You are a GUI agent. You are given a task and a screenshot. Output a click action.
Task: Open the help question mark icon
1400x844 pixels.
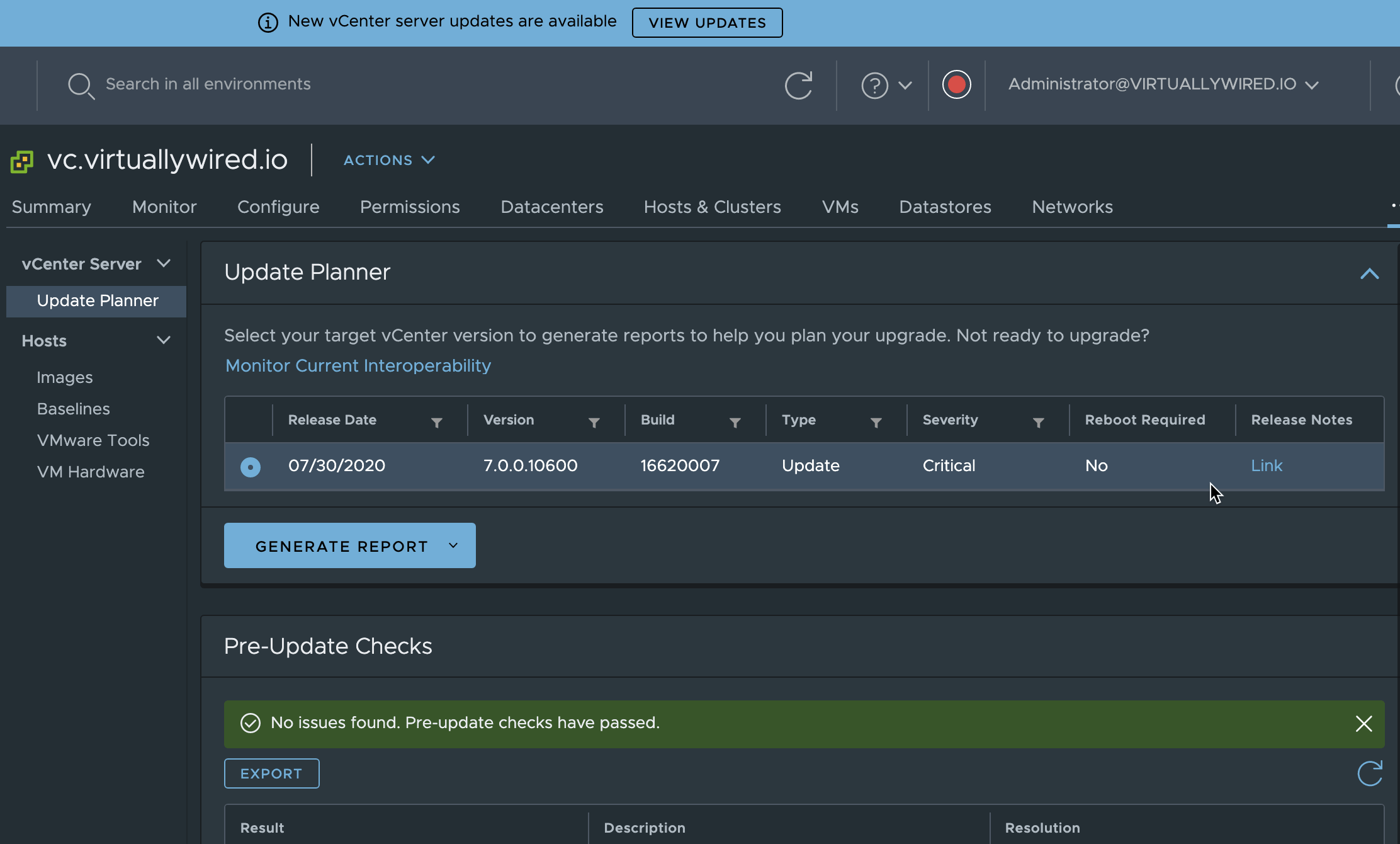pos(874,85)
